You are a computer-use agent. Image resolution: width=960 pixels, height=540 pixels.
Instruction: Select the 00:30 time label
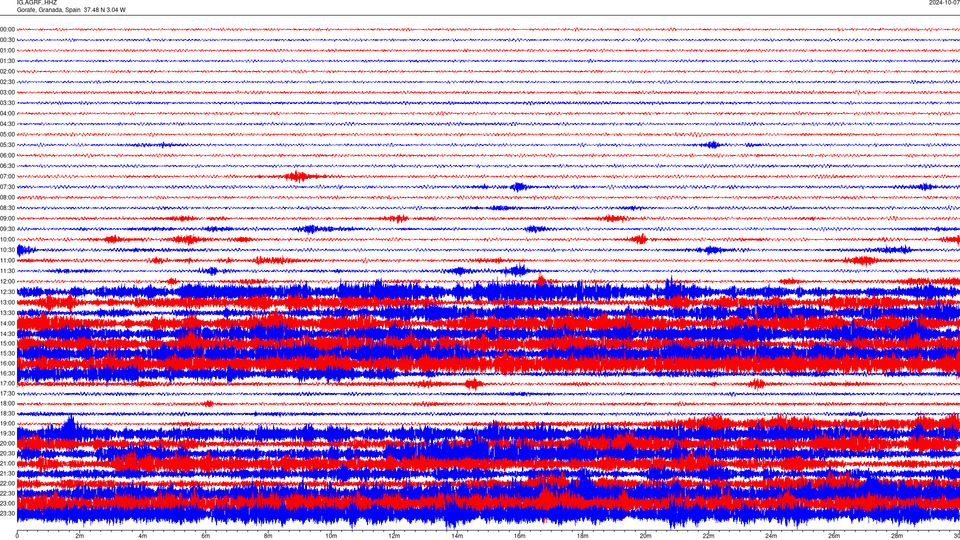point(7,40)
